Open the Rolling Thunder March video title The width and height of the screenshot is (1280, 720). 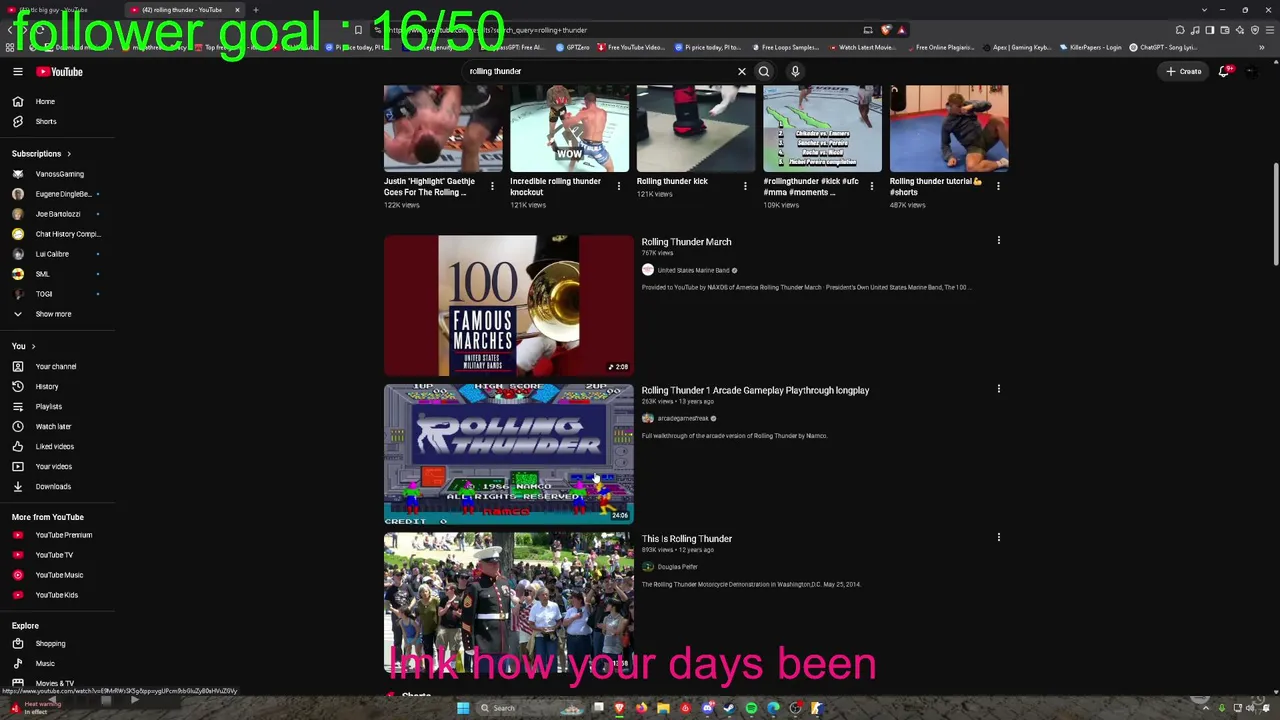686,242
